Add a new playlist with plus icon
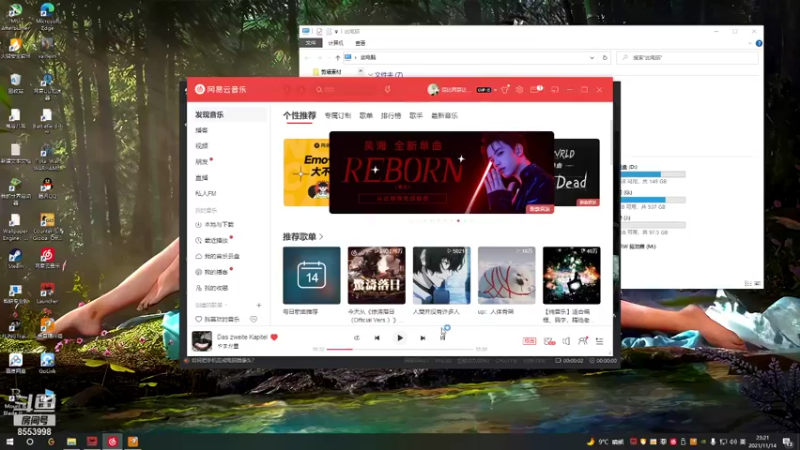This screenshot has width=800, height=450. tap(259, 305)
